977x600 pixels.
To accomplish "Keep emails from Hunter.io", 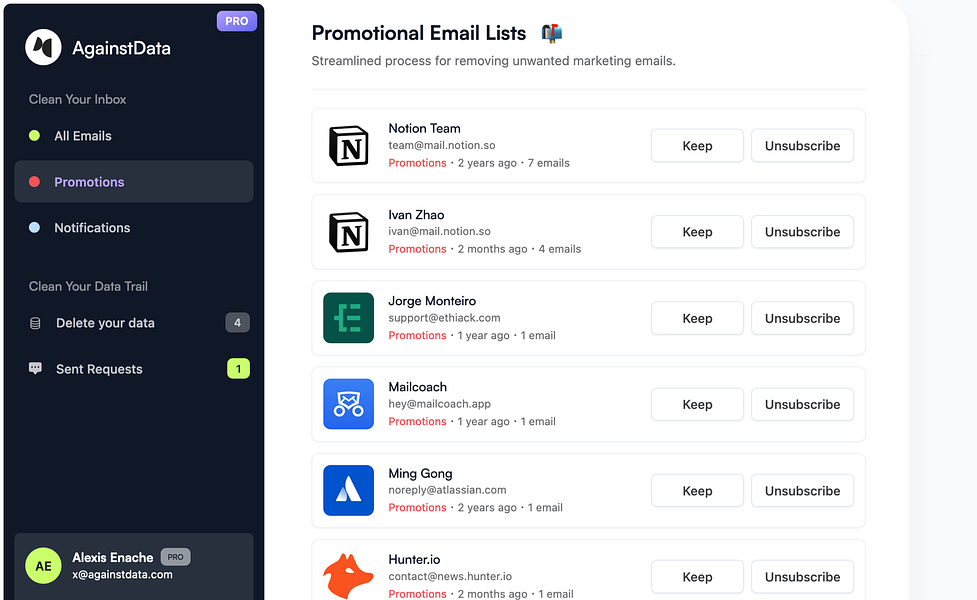I will coord(697,577).
